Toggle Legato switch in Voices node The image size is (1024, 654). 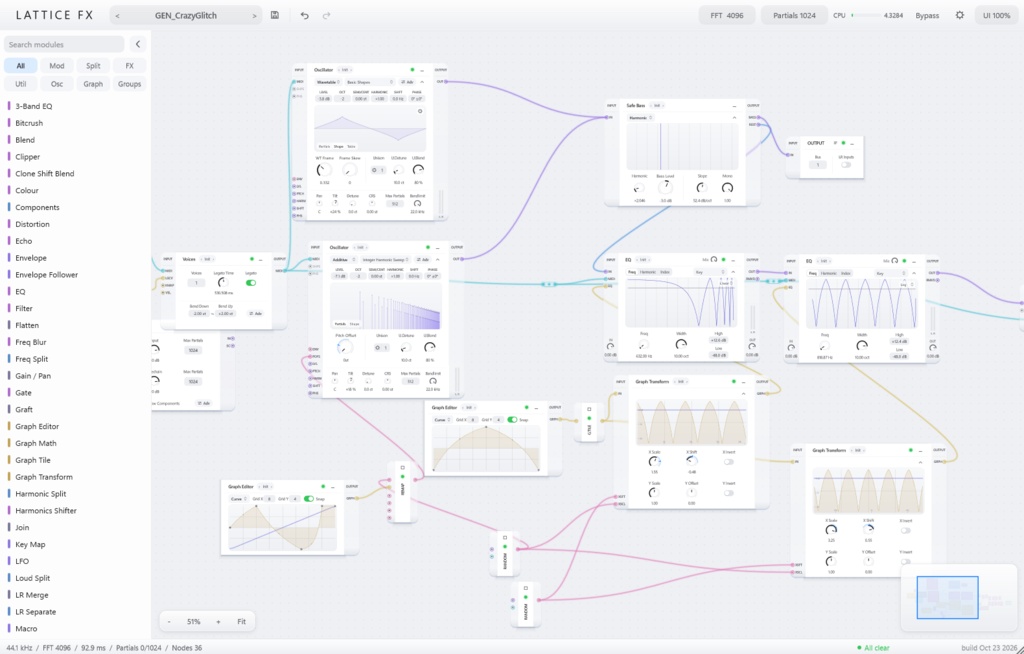(x=250, y=283)
